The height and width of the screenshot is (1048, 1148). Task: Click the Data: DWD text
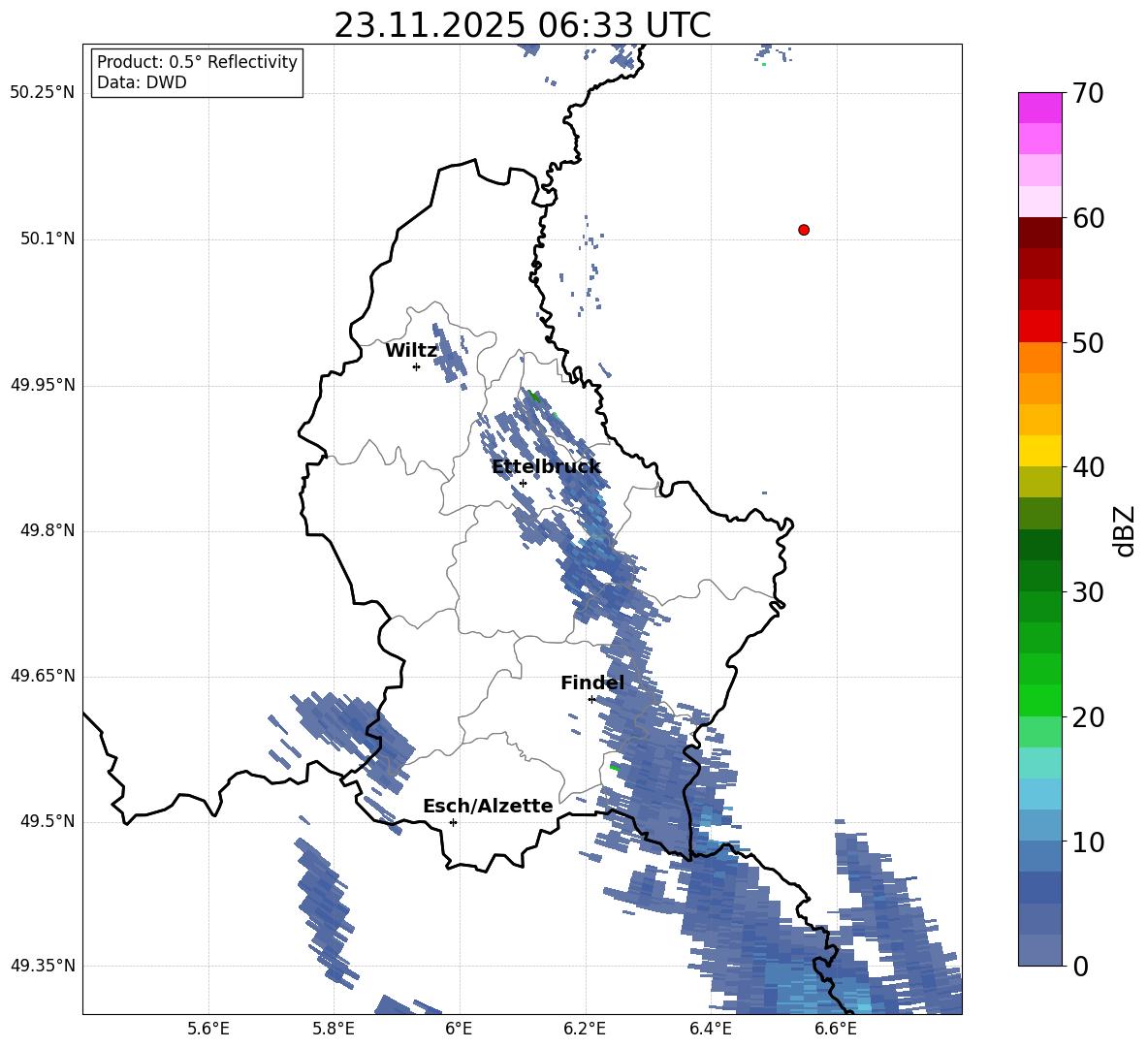coord(142,82)
